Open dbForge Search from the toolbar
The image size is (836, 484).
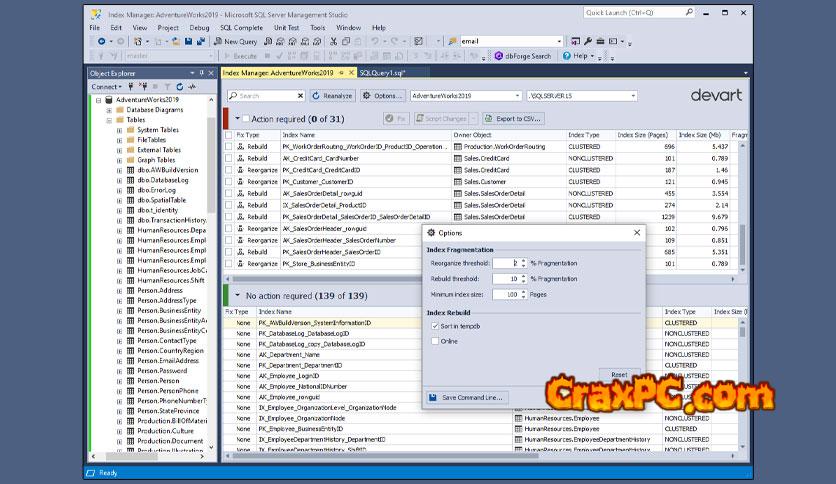[x=523, y=56]
